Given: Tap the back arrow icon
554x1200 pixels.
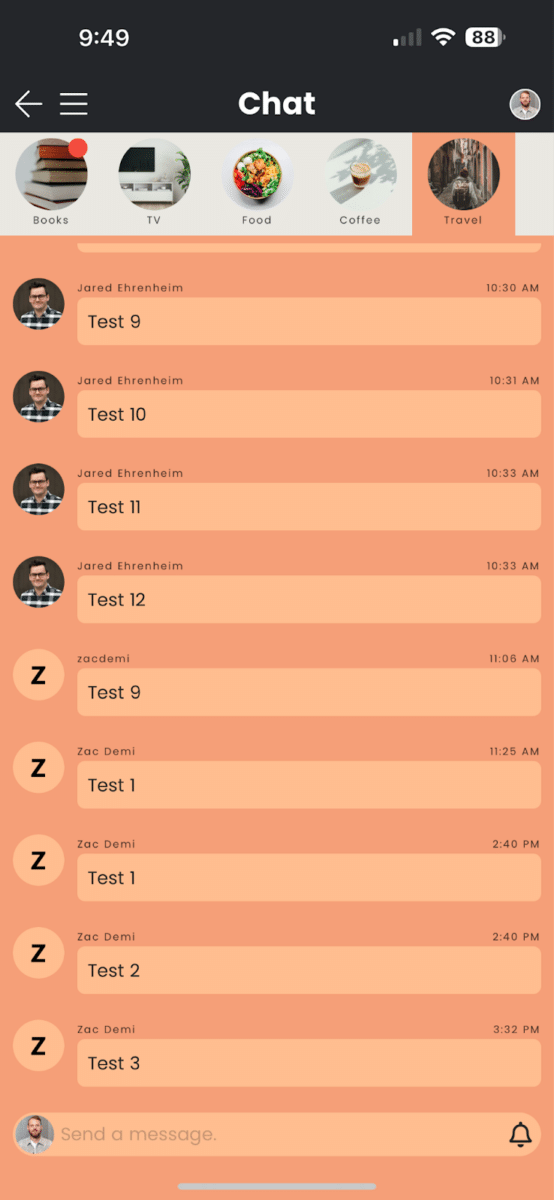Looking at the screenshot, I should [x=28, y=104].
